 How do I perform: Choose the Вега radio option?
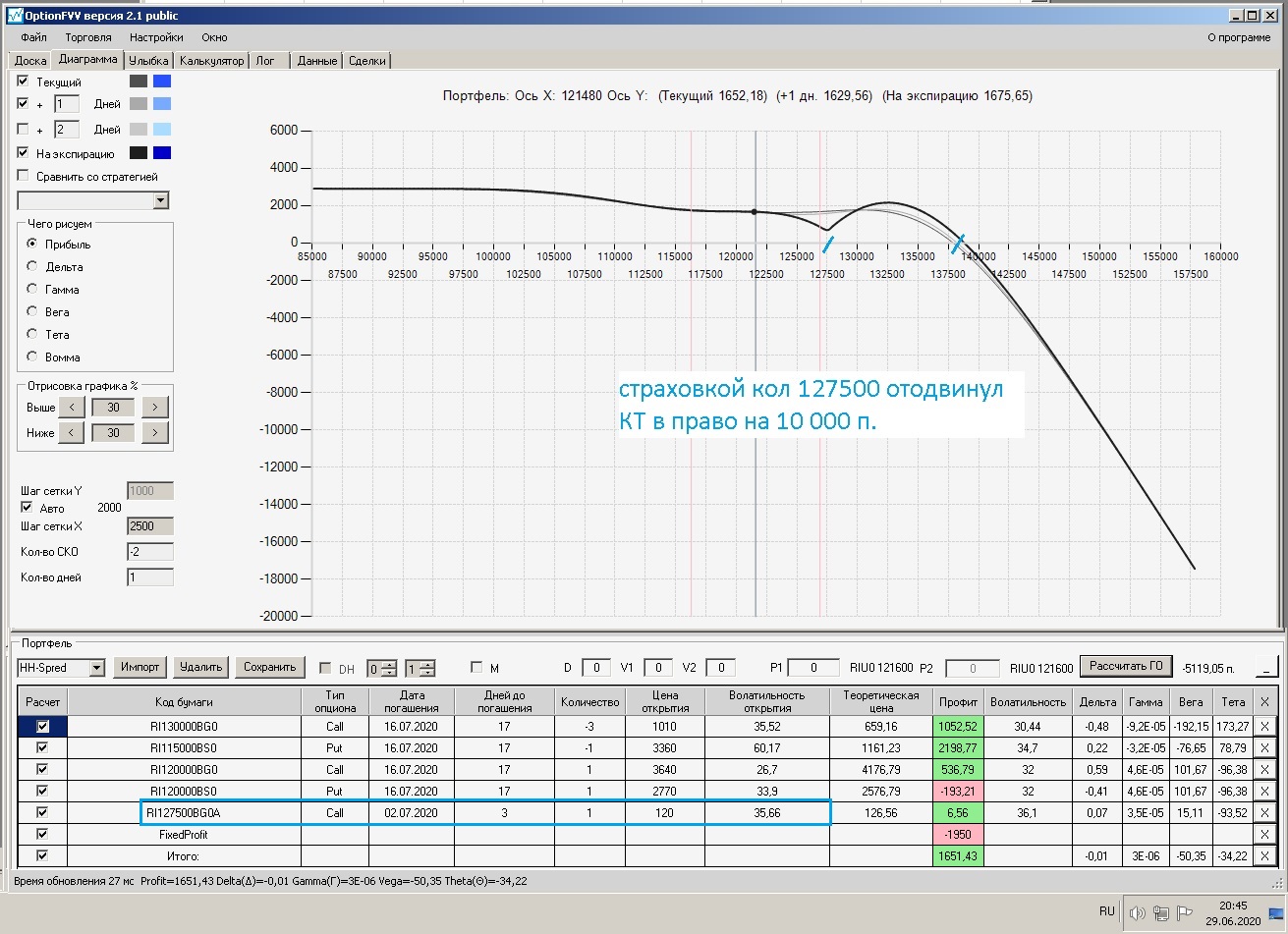(32, 312)
